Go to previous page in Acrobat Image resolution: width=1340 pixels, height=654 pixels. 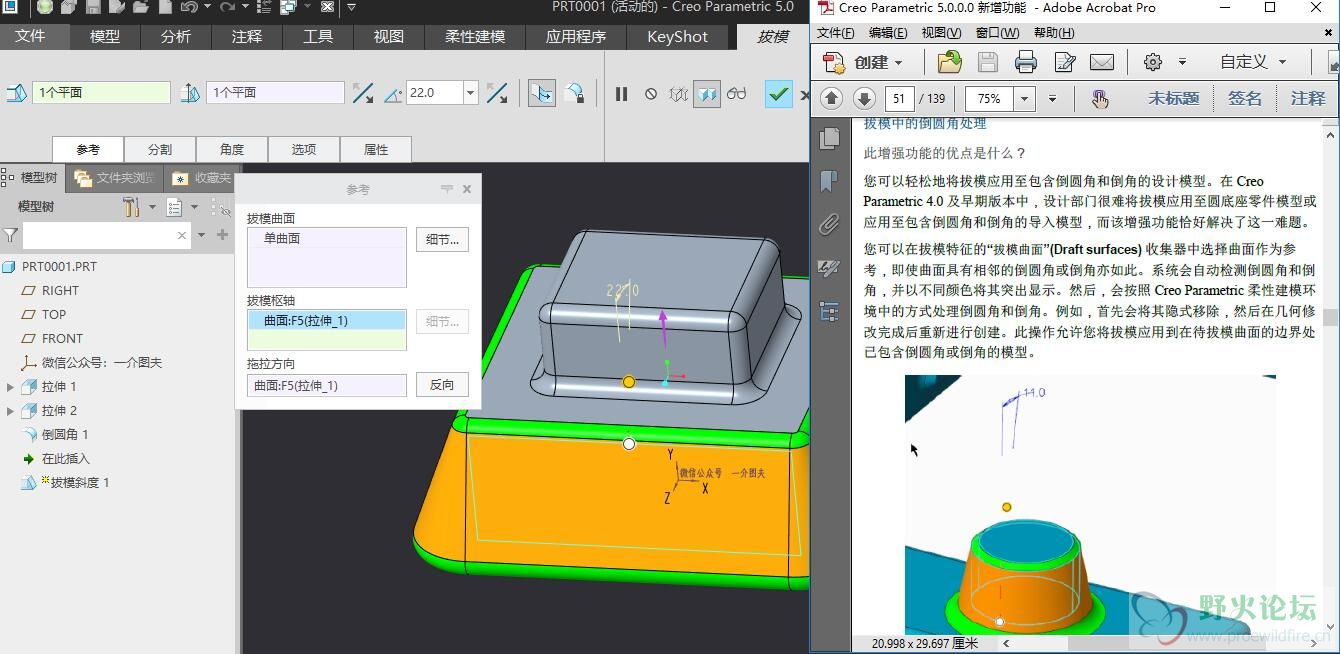pyautogui.click(x=831, y=99)
